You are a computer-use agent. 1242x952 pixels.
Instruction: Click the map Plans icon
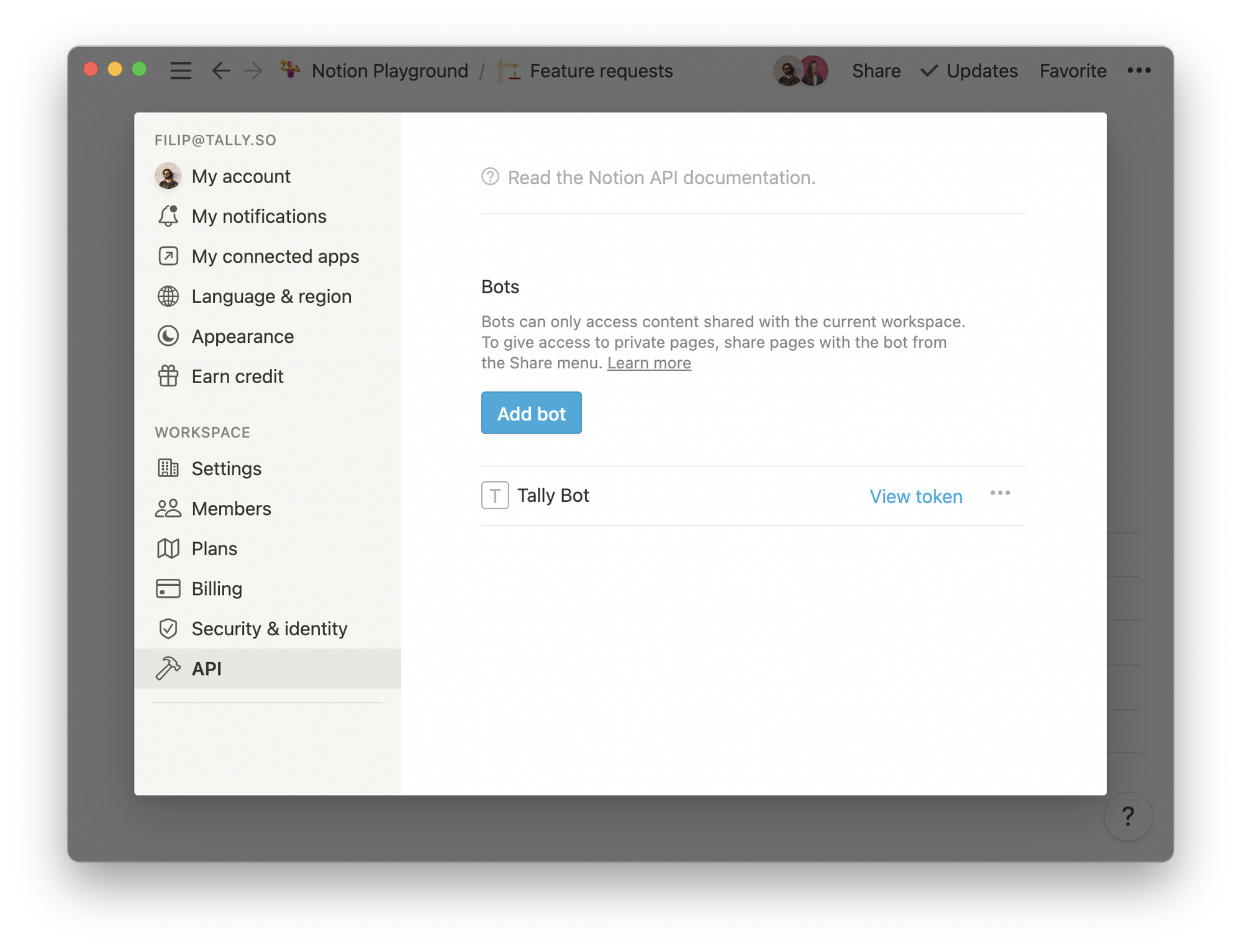point(168,548)
